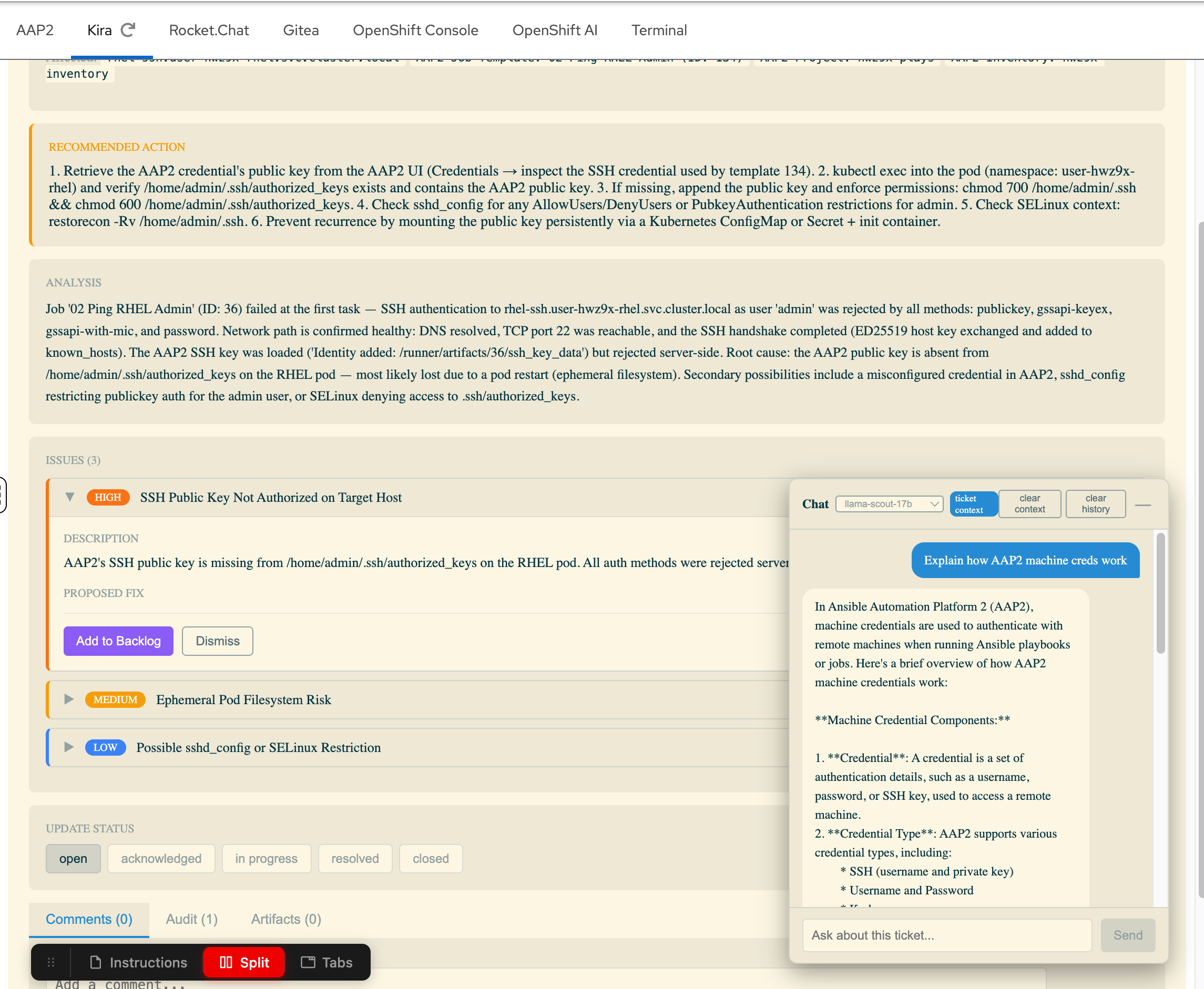Click the Ask about this ticket input
Viewport: 1204px width, 989px height.
(947, 935)
